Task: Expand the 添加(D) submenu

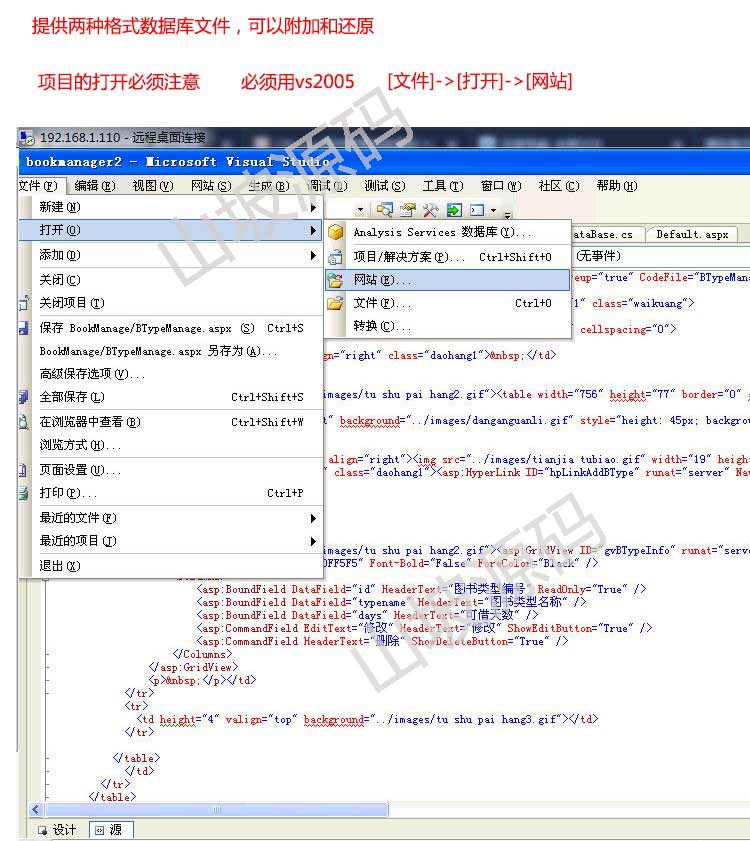Action: click(x=171, y=255)
